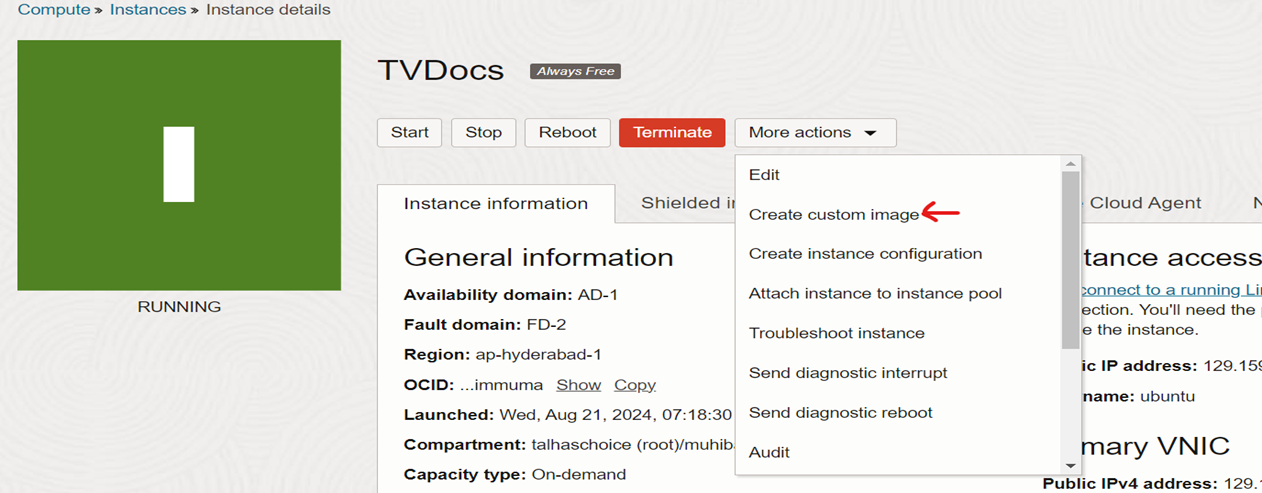Copy the instance OCID

(x=635, y=385)
